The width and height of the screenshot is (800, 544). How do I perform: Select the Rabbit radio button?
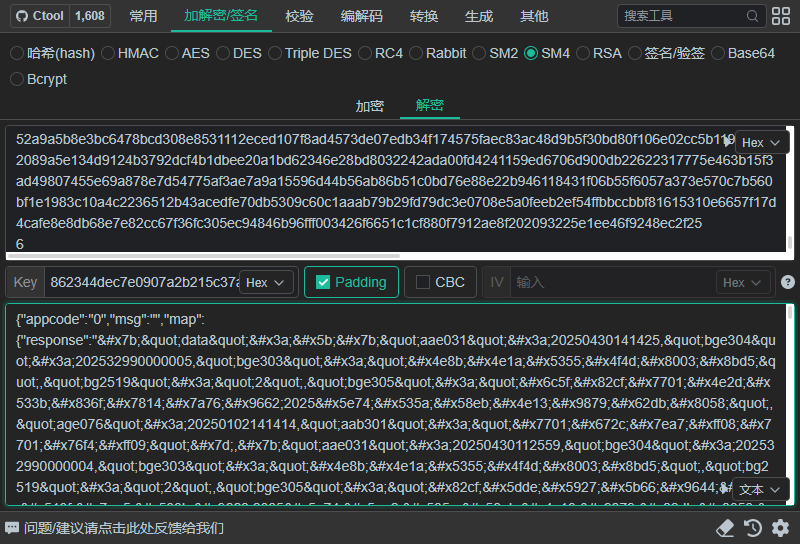click(416, 53)
